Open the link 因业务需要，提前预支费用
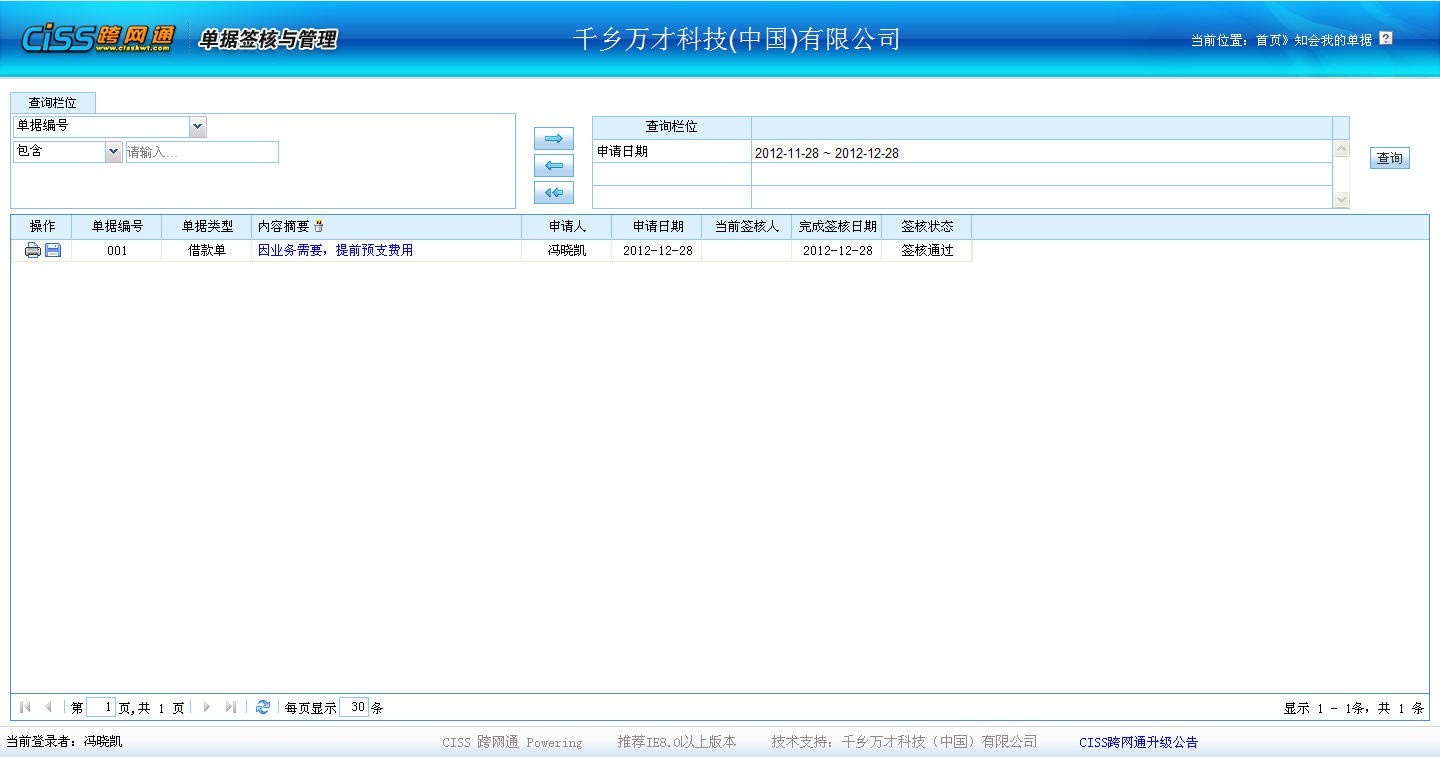Screen dimensions: 1440x757 [335, 251]
